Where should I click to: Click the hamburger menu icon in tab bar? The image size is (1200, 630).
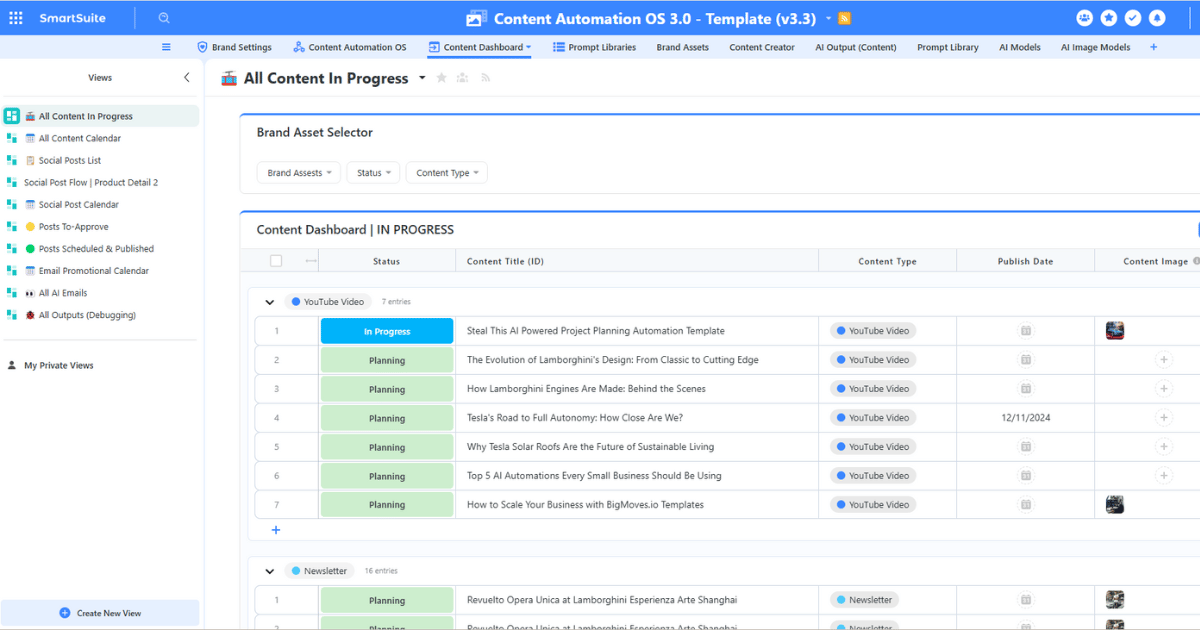(166, 47)
